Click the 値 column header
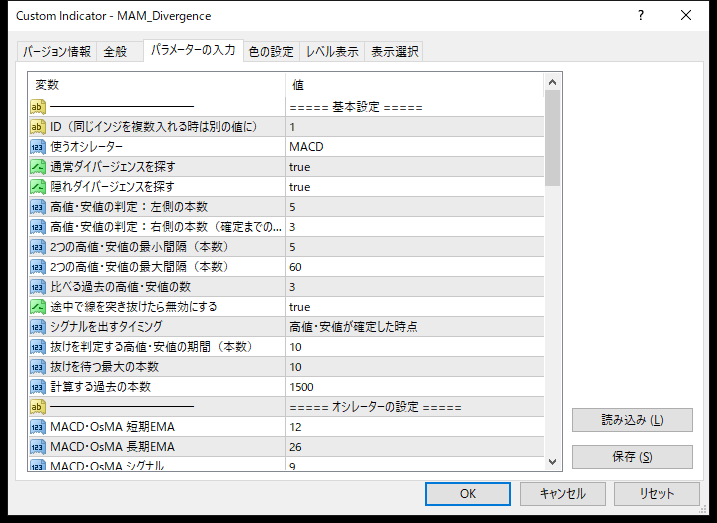This screenshot has width=717, height=523. click(415, 85)
